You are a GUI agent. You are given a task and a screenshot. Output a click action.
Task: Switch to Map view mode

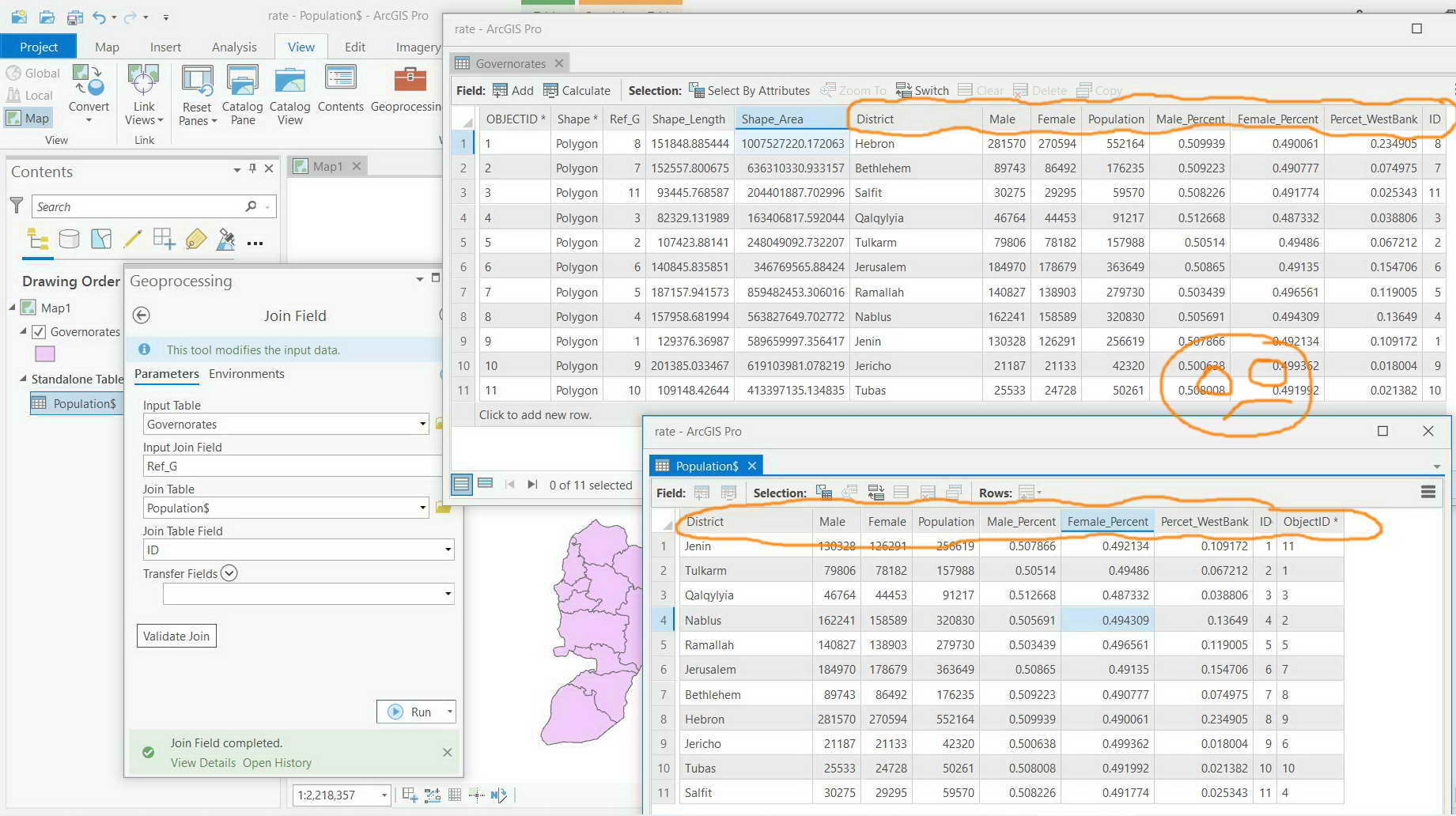tap(28, 118)
